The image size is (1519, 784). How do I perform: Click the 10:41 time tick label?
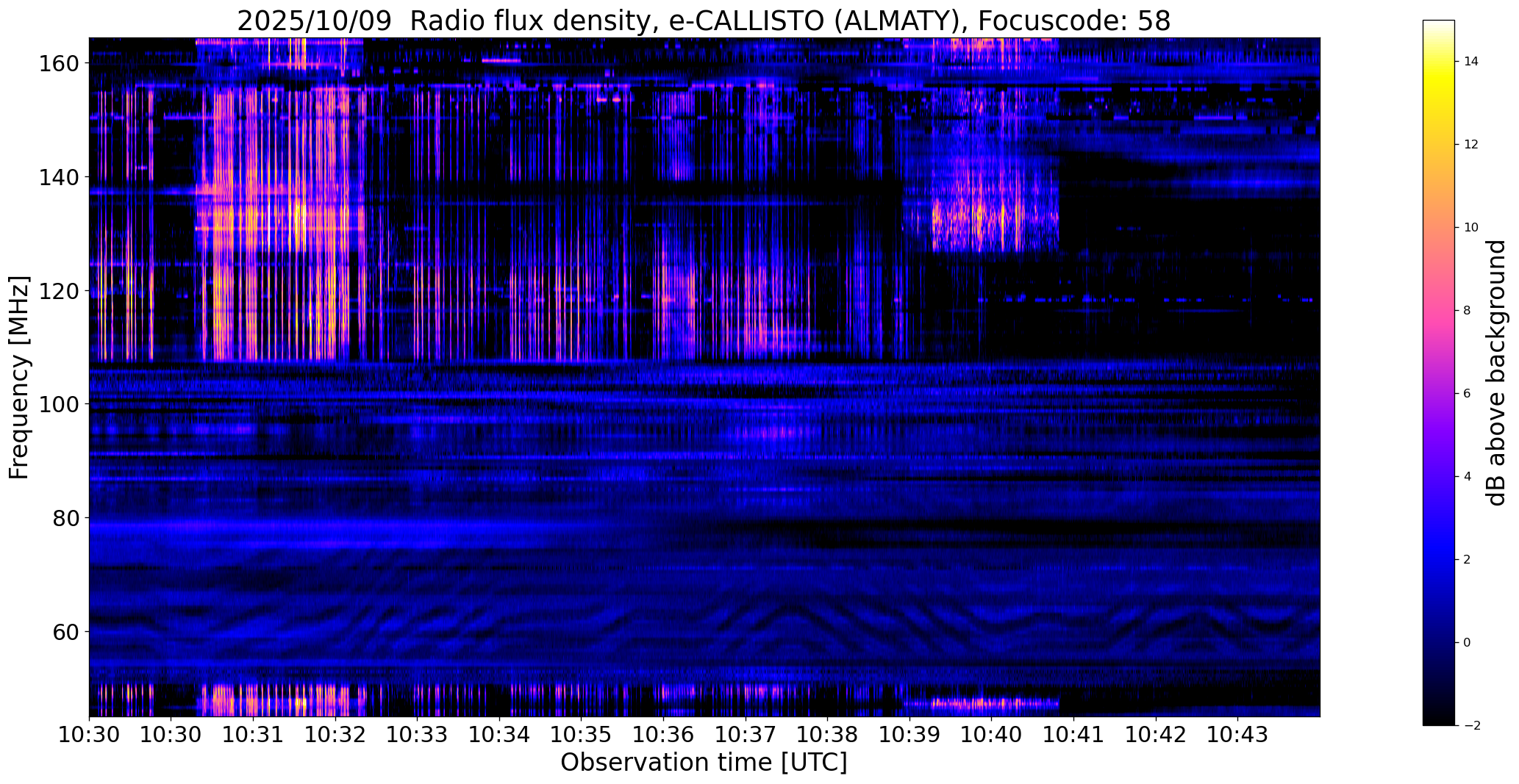point(1073,735)
